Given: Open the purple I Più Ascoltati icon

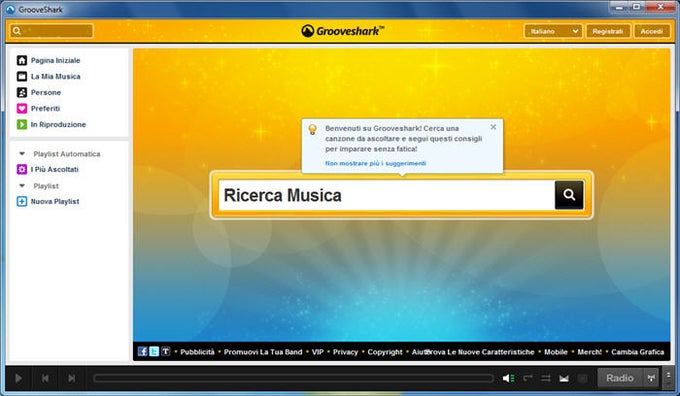Looking at the screenshot, I should click(22, 169).
